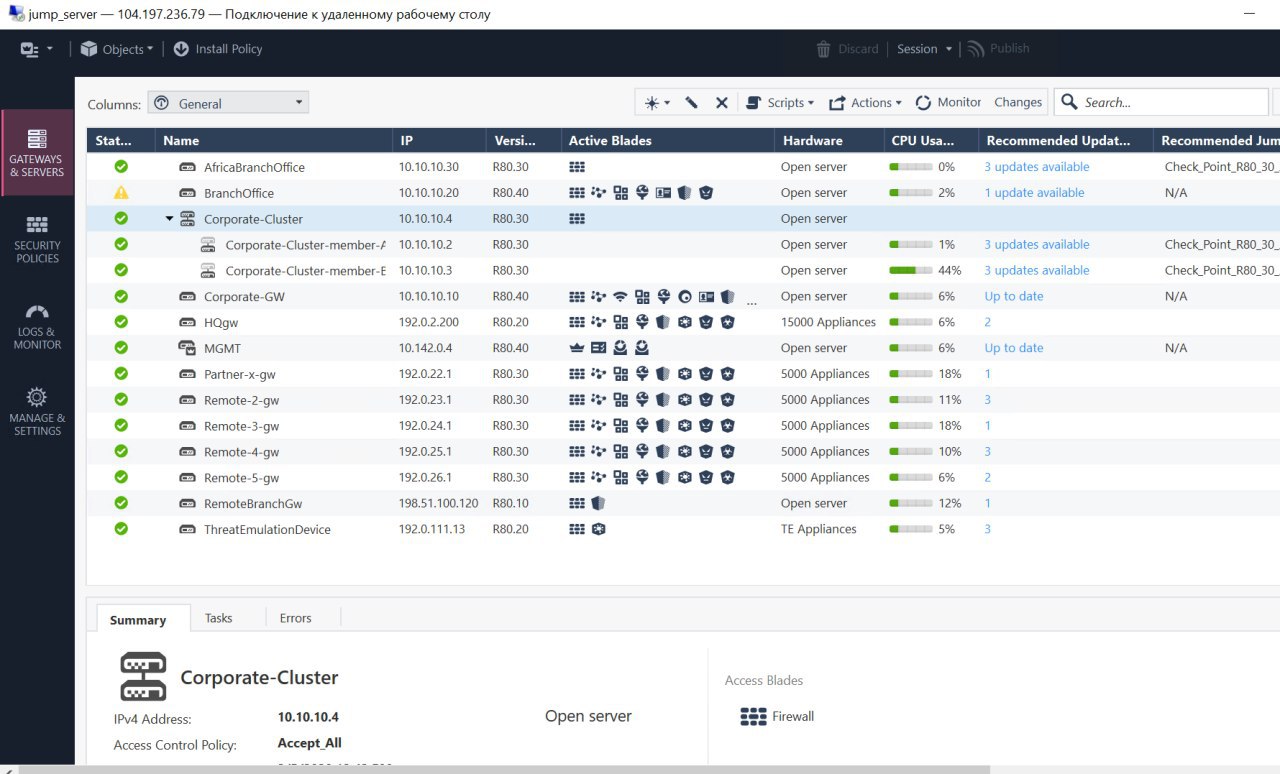Click the gateway icon beside ThreatEmulationDevice
1280x774 pixels.
186,529
